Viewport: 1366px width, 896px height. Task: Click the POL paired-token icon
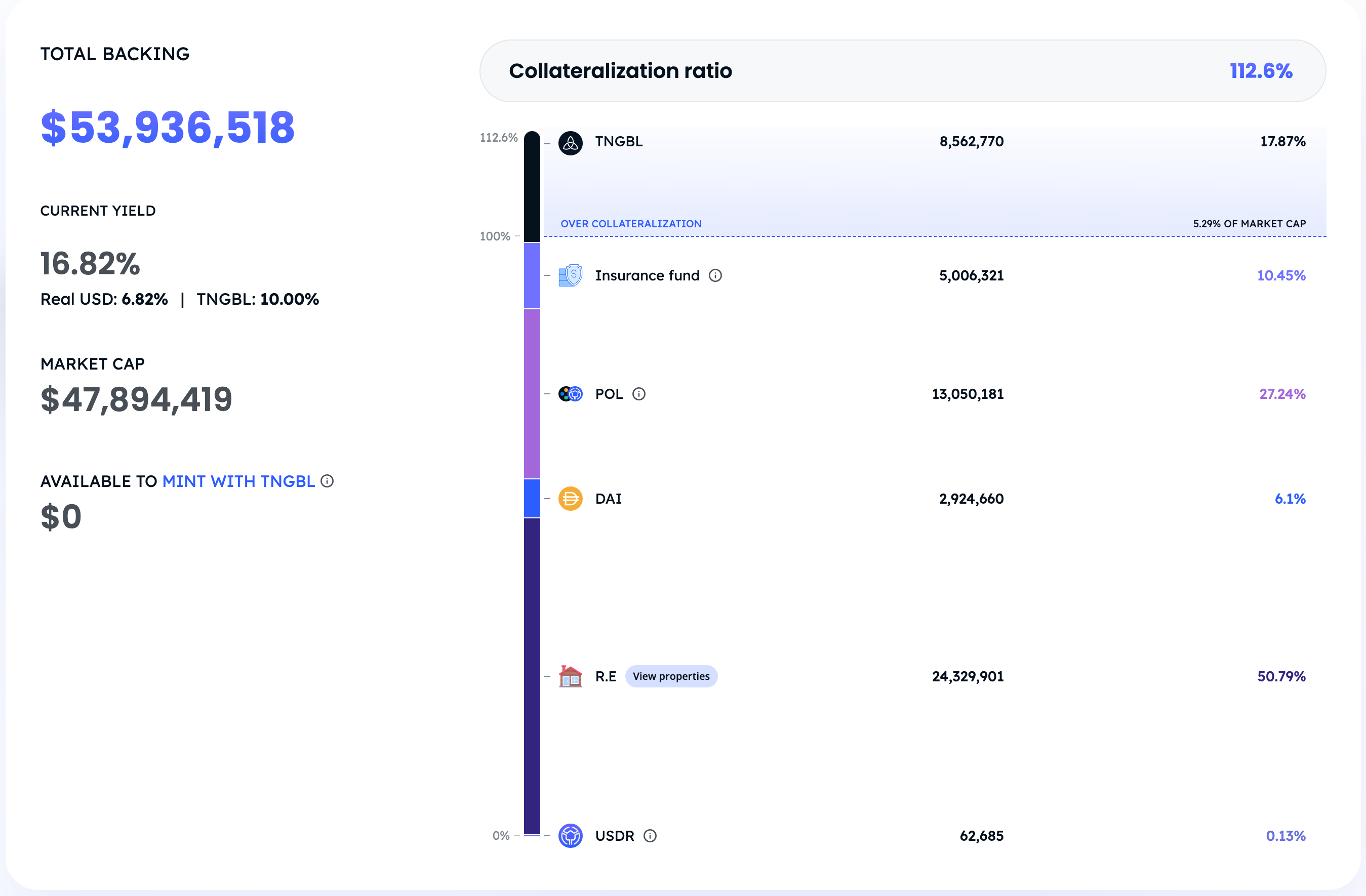570,394
